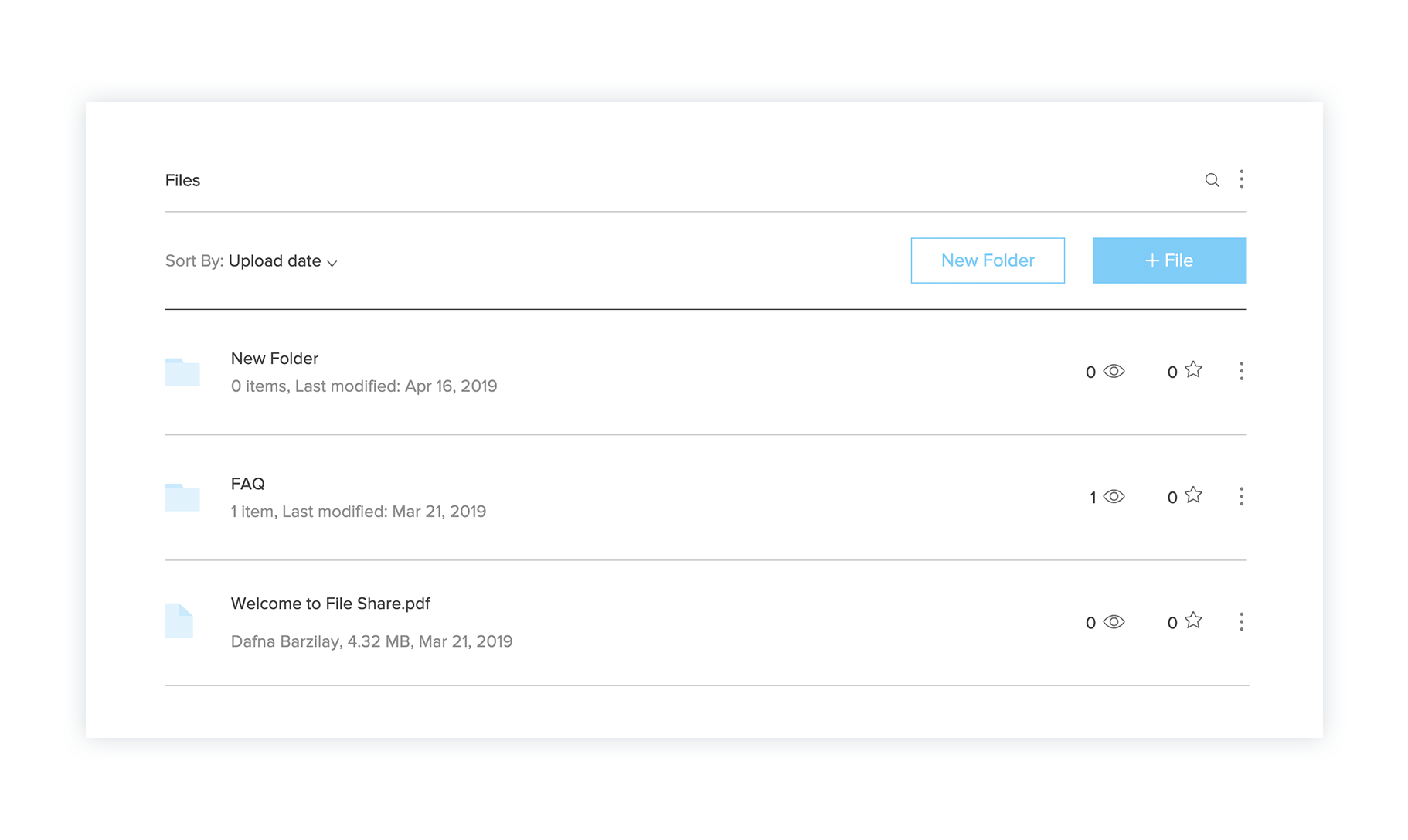
Task: Open Welcome to File Share.pdf
Action: (330, 604)
